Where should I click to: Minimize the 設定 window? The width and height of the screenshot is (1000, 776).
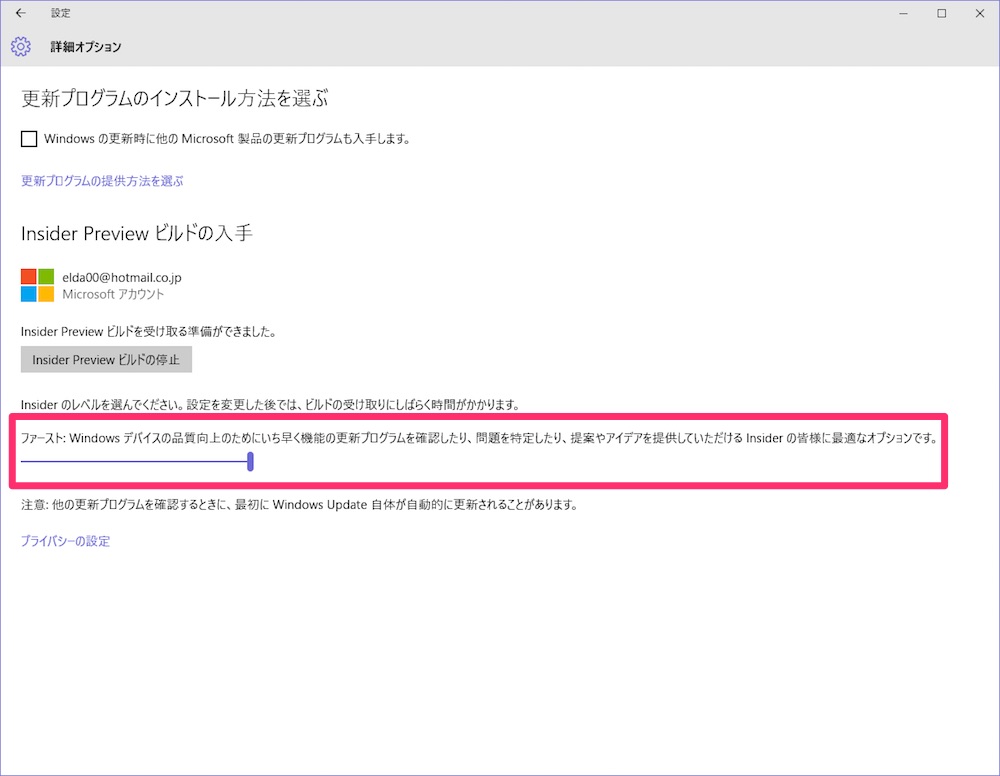(x=903, y=13)
